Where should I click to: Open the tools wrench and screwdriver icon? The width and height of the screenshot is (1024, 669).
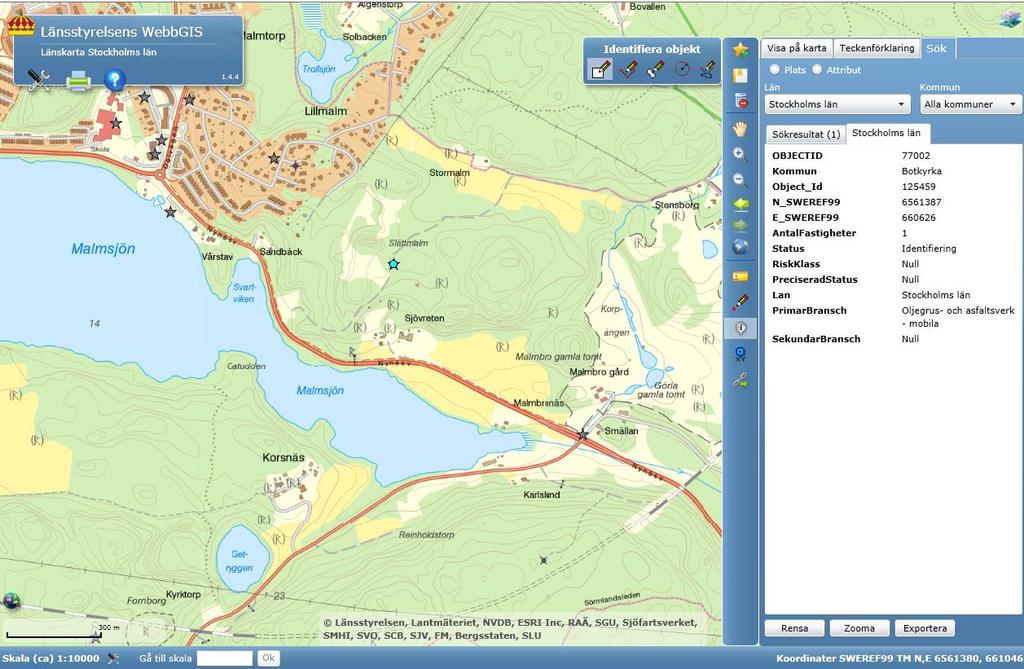pyautogui.click(x=39, y=80)
